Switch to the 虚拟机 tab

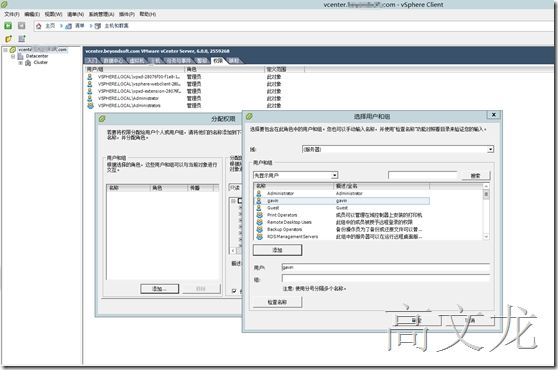pos(137,61)
